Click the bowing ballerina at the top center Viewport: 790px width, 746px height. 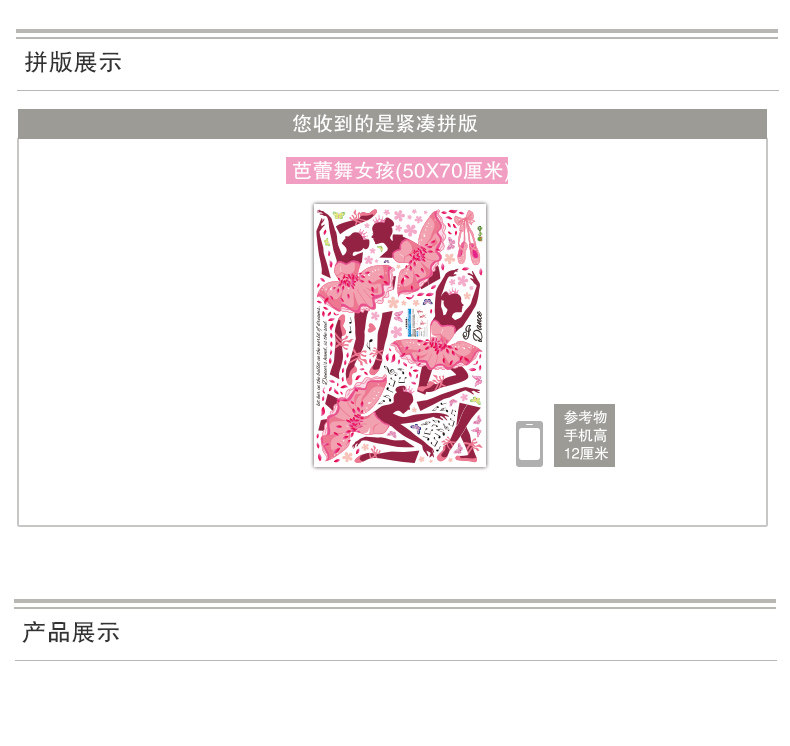409,250
